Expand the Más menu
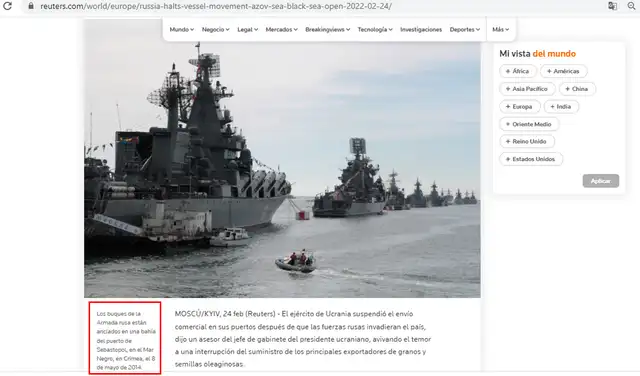 click(500, 29)
